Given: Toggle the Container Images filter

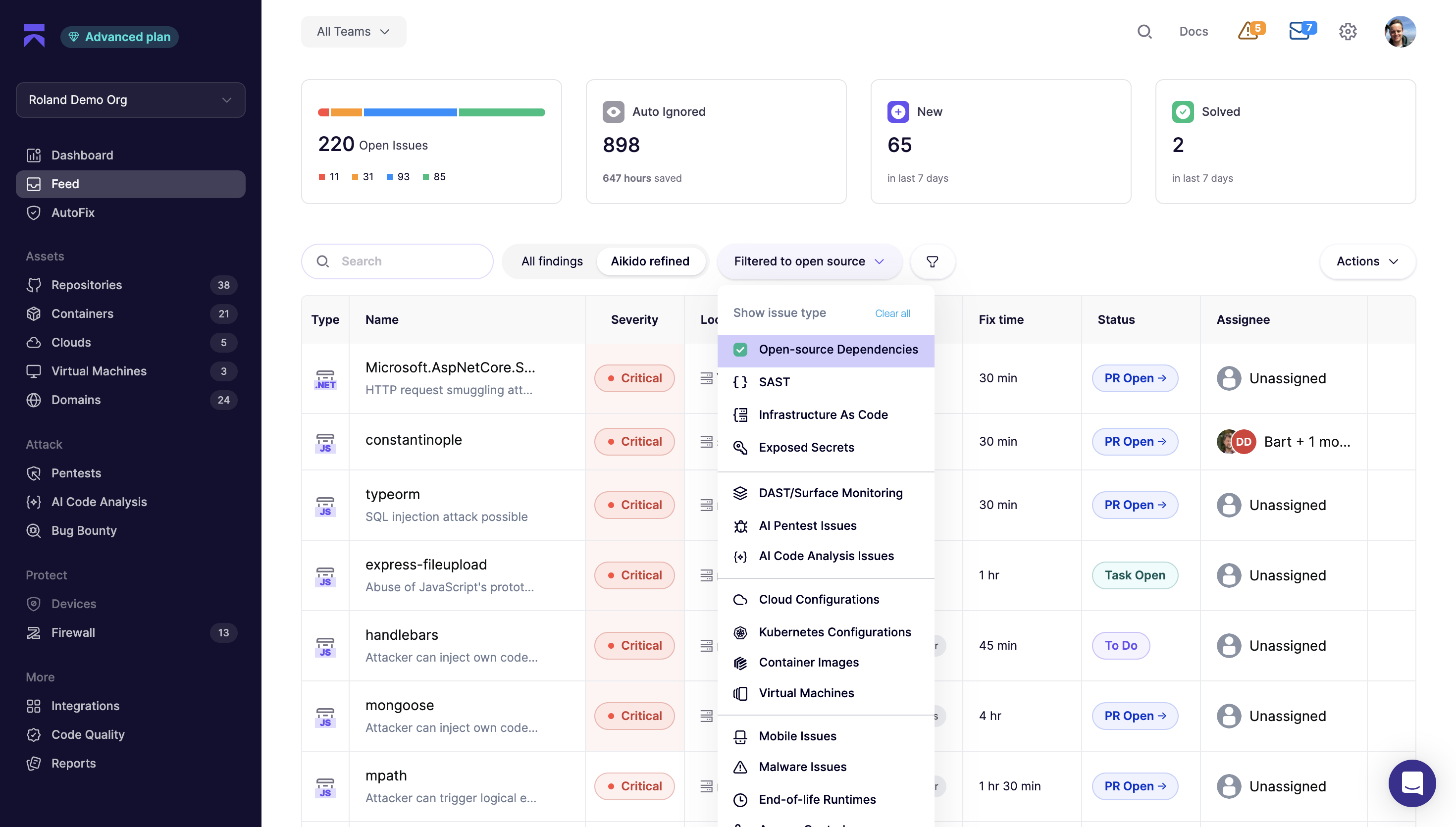Looking at the screenshot, I should (826, 662).
